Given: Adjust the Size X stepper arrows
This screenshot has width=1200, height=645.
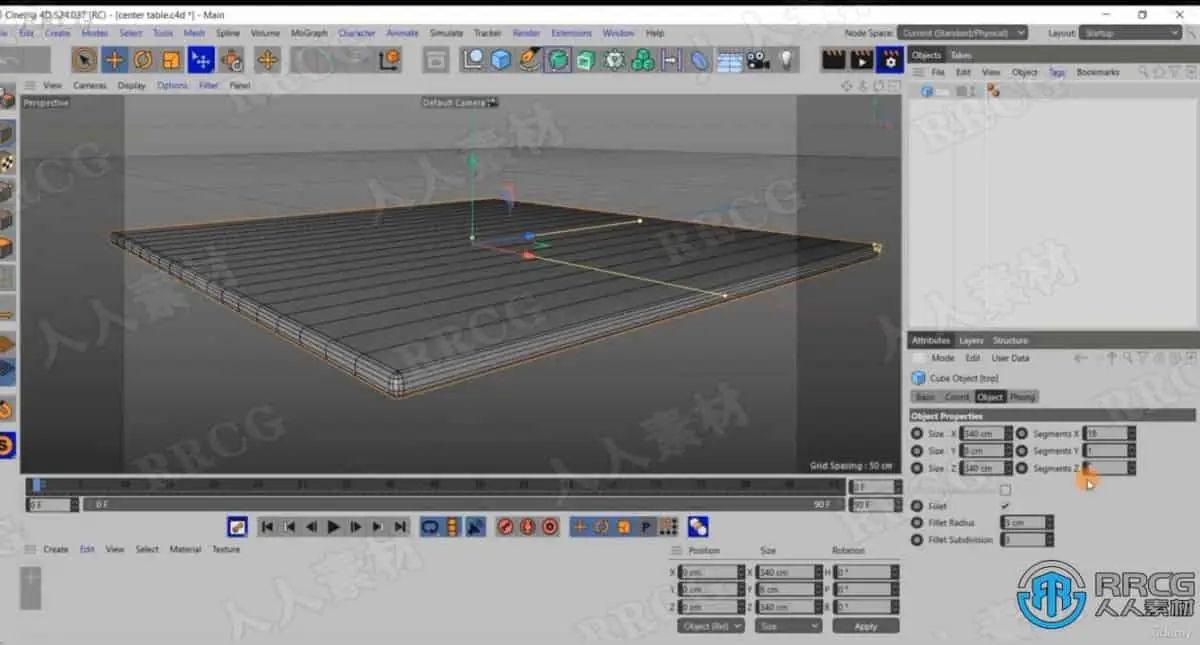Looking at the screenshot, I should click(1008, 434).
